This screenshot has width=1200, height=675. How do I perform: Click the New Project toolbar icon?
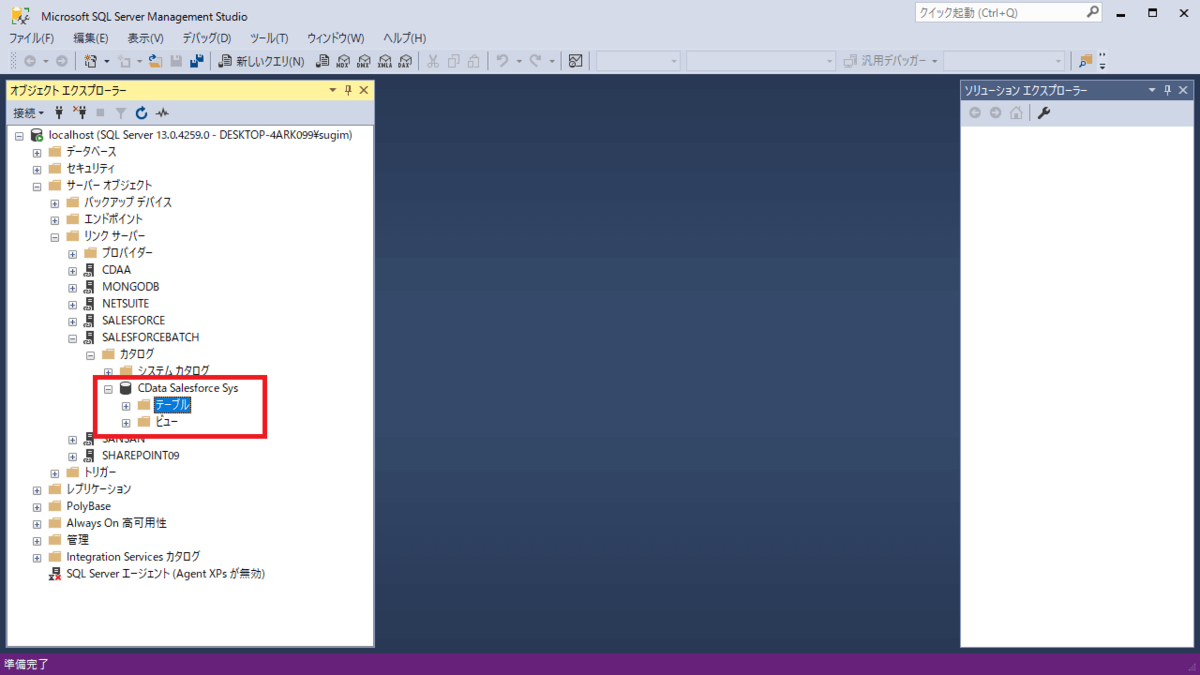91,61
